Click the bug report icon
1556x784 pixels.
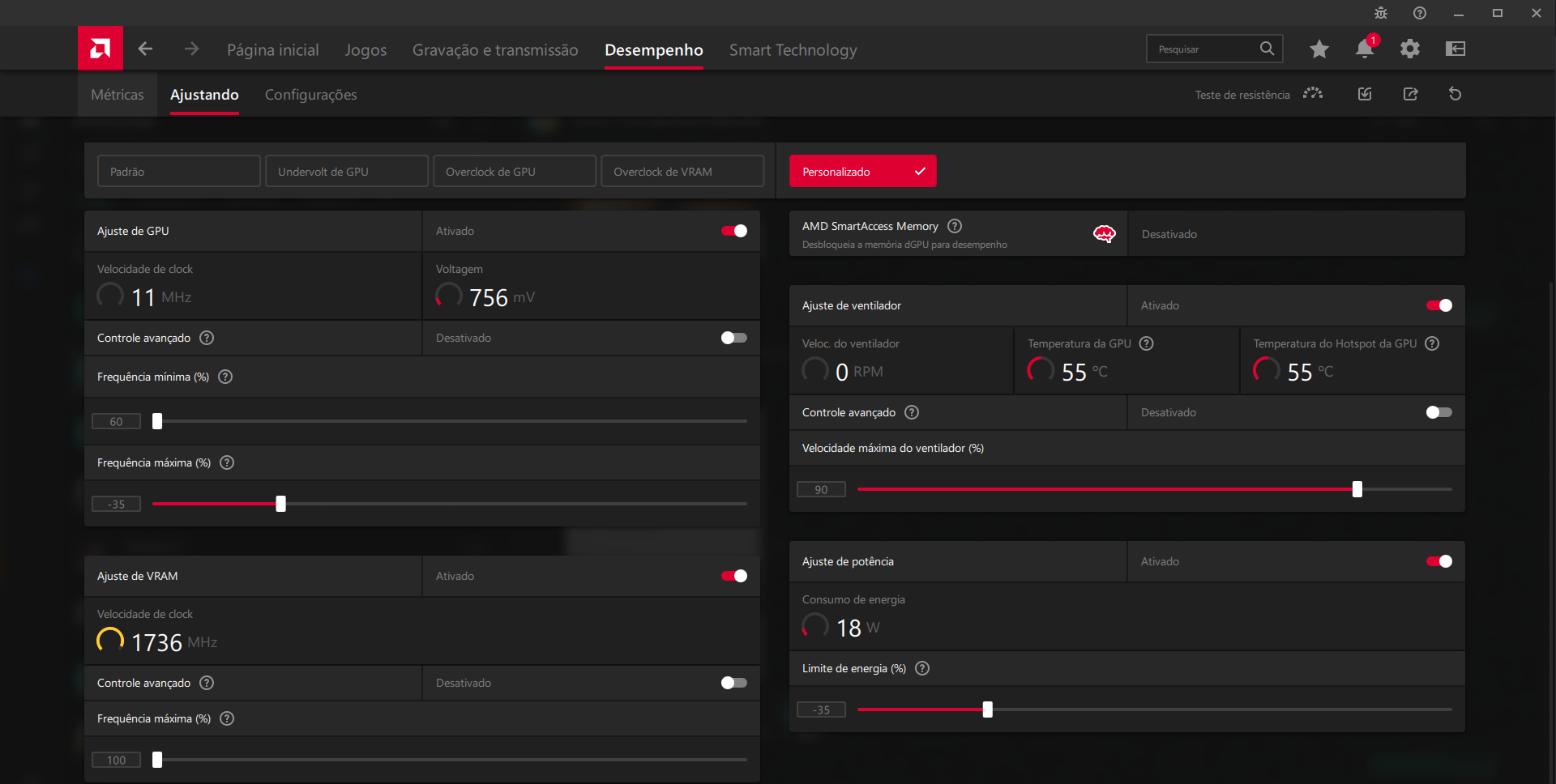point(1380,13)
